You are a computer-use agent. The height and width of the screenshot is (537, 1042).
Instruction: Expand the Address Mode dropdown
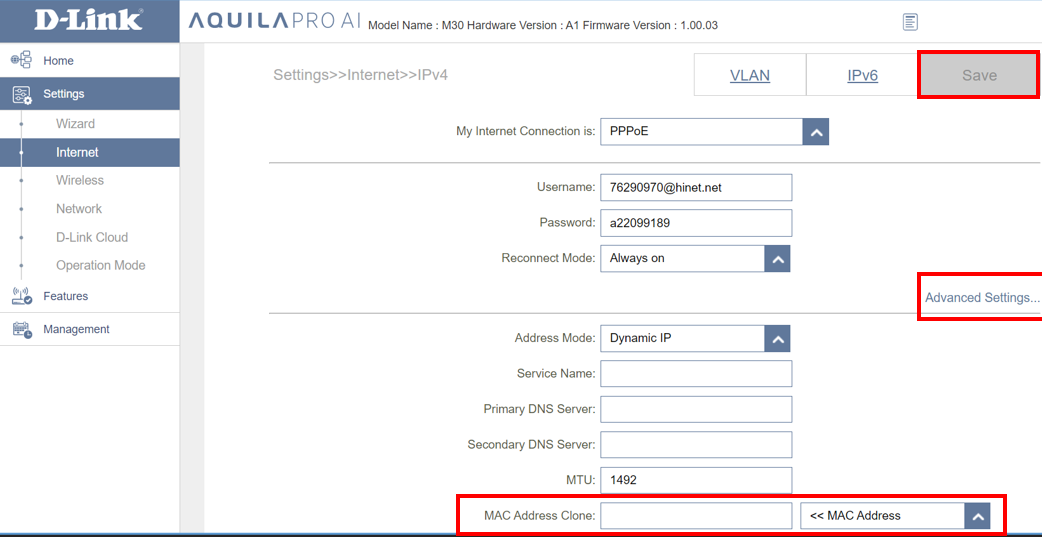tap(777, 338)
